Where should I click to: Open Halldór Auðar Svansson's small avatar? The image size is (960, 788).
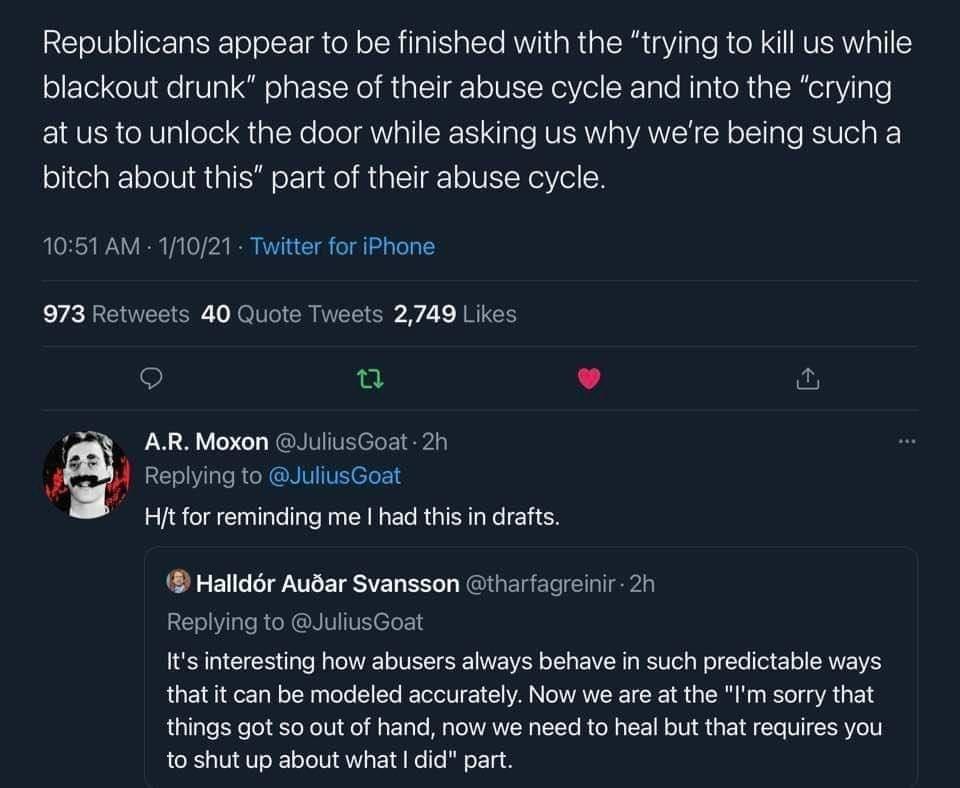(179, 582)
